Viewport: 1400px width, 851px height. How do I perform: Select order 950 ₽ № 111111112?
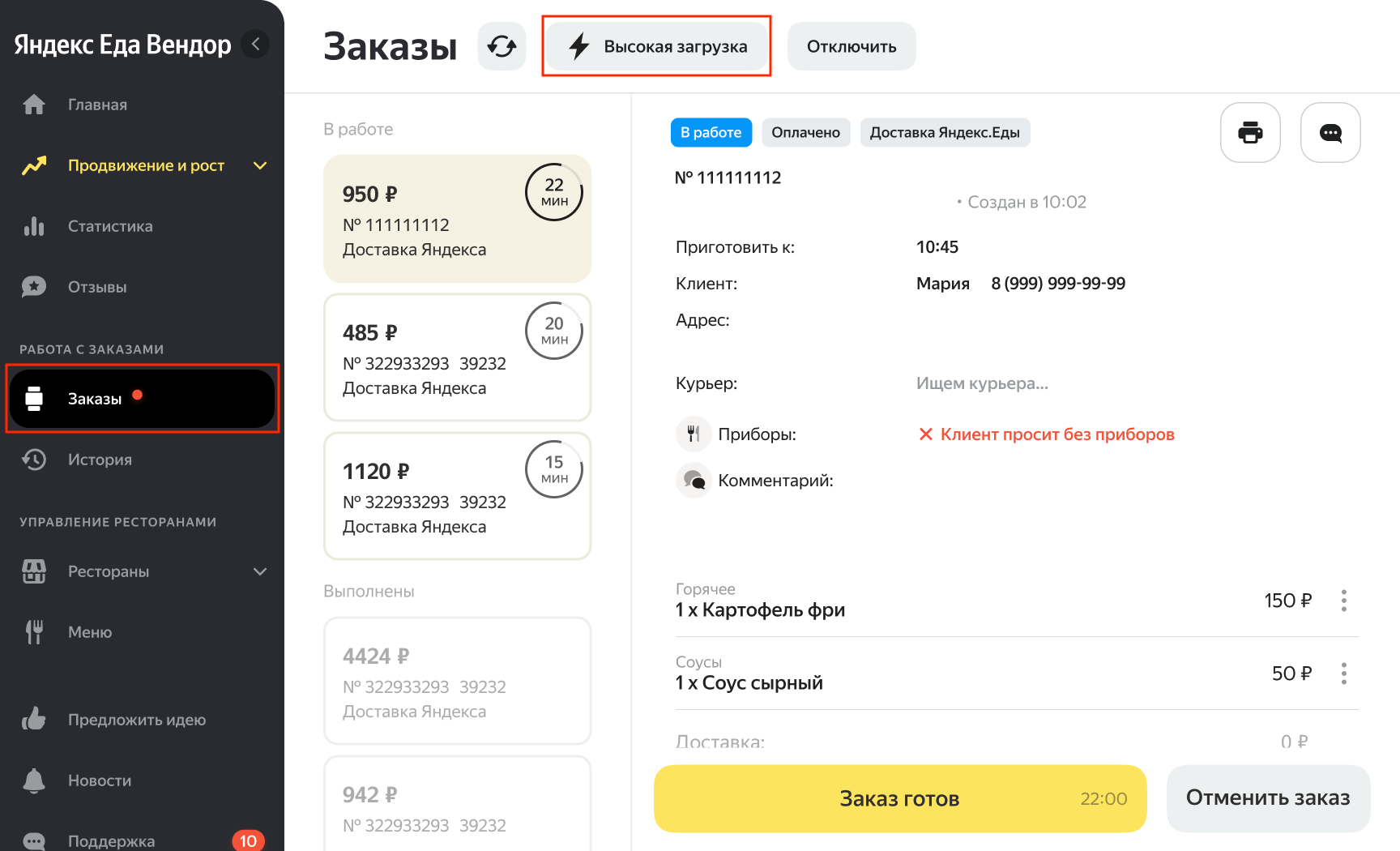[x=457, y=219]
